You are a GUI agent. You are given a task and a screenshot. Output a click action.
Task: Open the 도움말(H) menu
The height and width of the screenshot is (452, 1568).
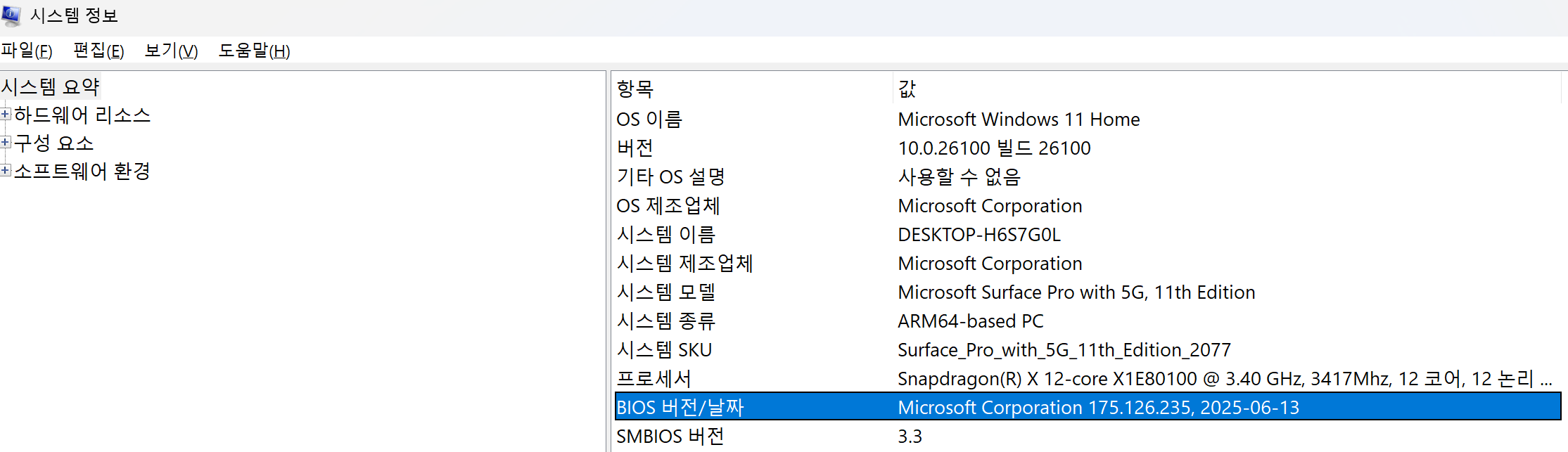[254, 51]
